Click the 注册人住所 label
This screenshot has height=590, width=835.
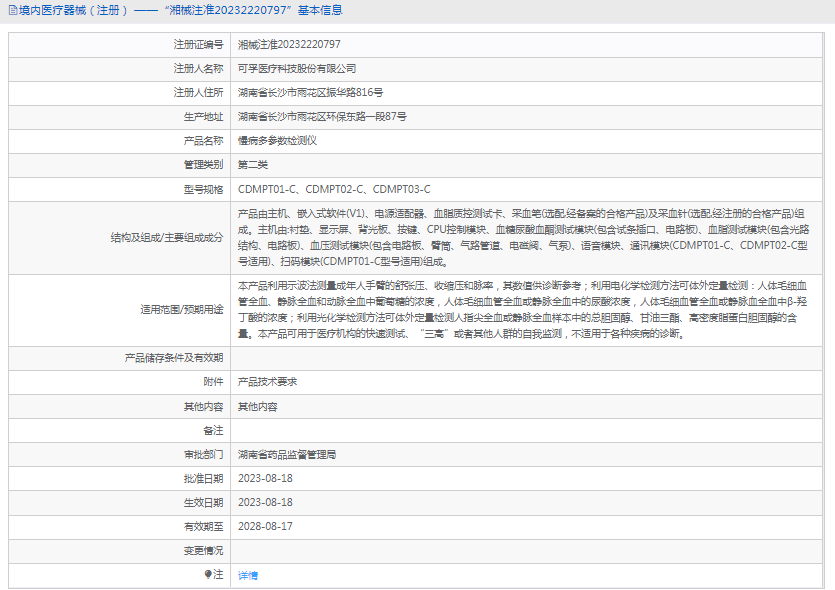click(x=198, y=93)
